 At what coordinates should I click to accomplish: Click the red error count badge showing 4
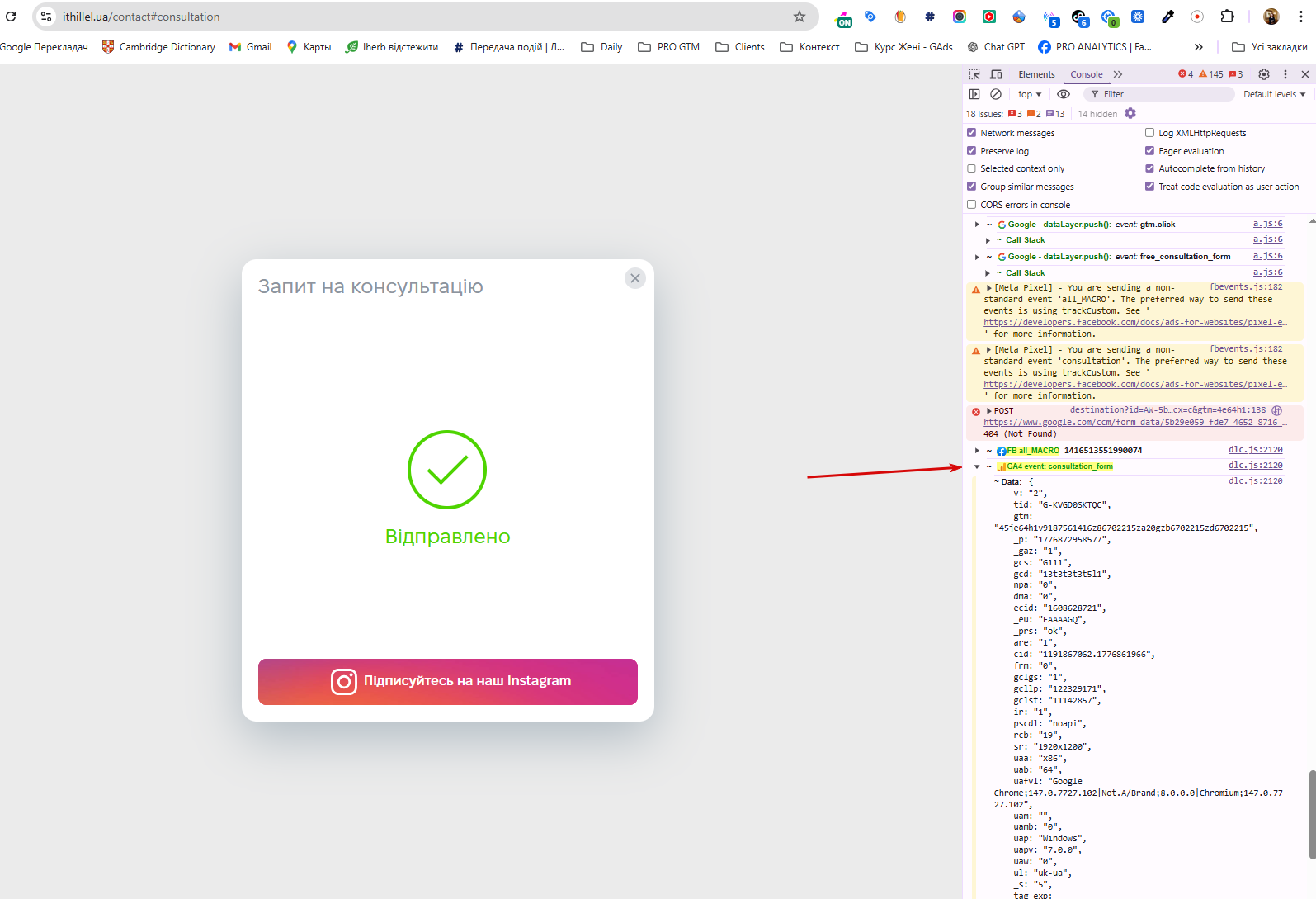coord(1186,74)
